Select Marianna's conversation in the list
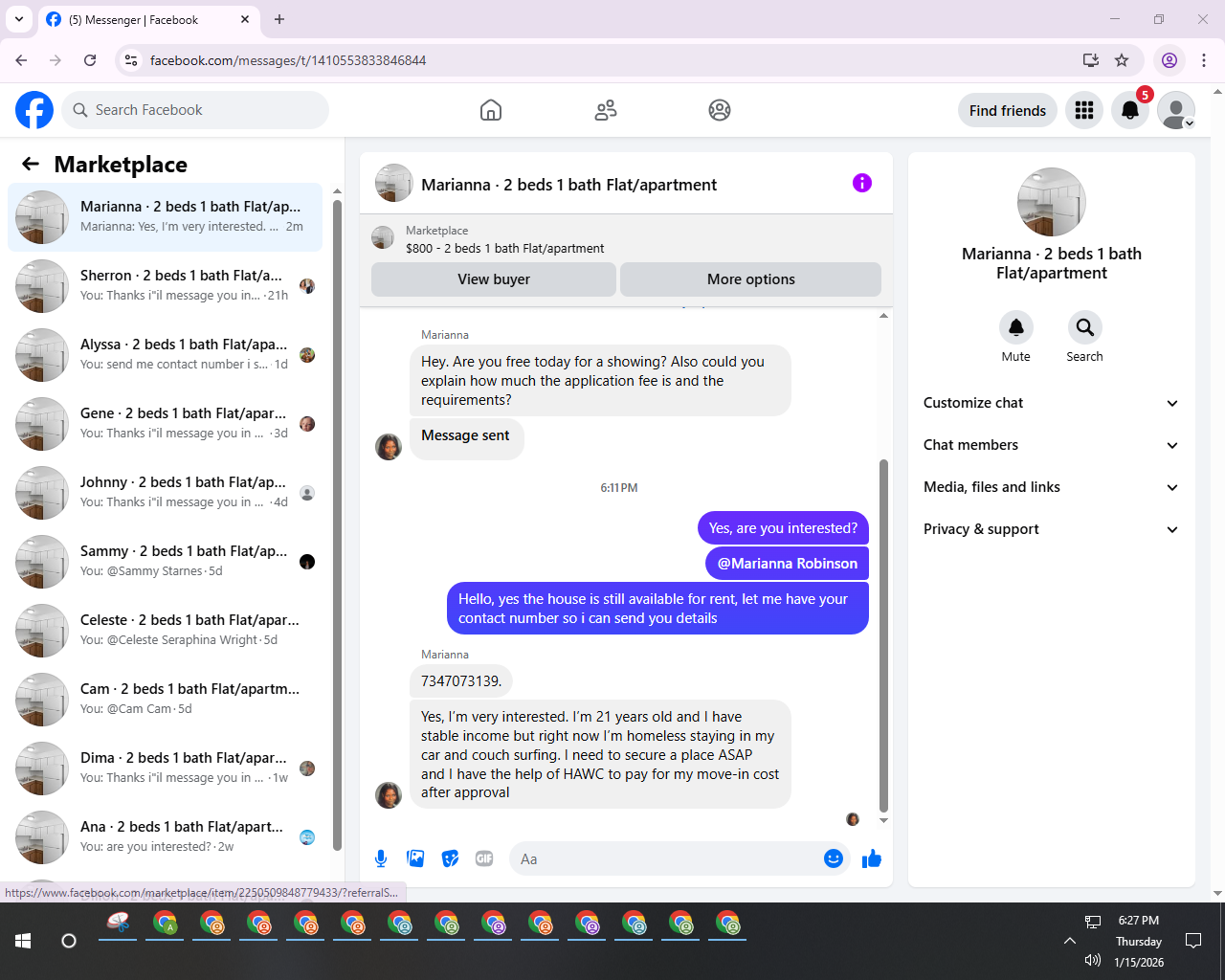 pyautogui.click(x=165, y=216)
